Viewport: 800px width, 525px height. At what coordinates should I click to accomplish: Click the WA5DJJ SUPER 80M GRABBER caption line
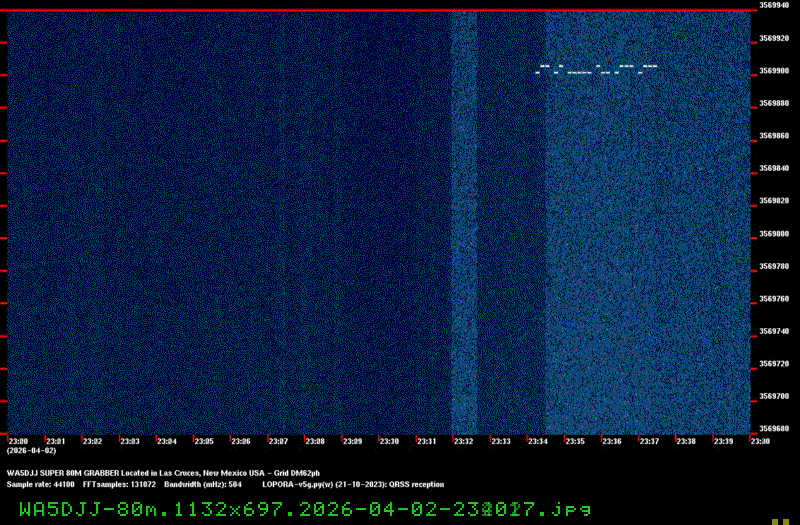point(163,473)
